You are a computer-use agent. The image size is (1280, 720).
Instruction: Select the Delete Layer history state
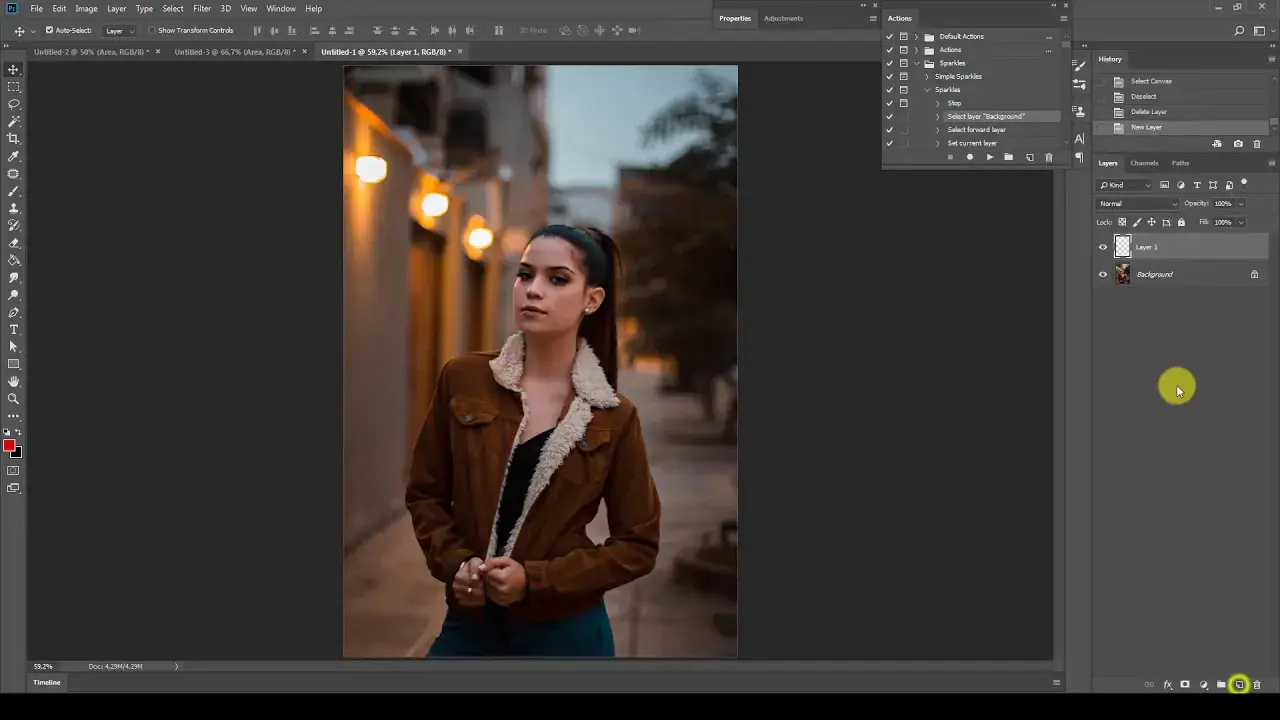coord(1149,112)
